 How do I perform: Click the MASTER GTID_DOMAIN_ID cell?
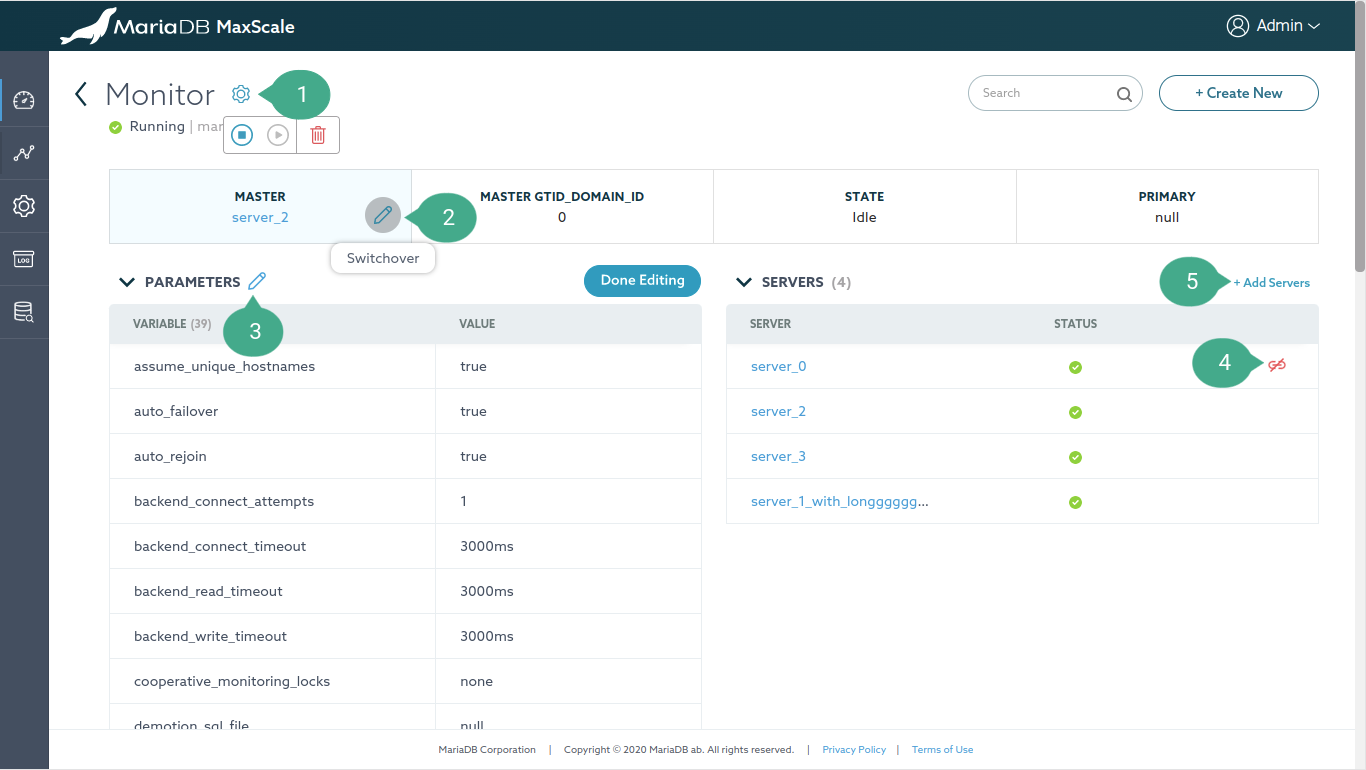(x=562, y=207)
